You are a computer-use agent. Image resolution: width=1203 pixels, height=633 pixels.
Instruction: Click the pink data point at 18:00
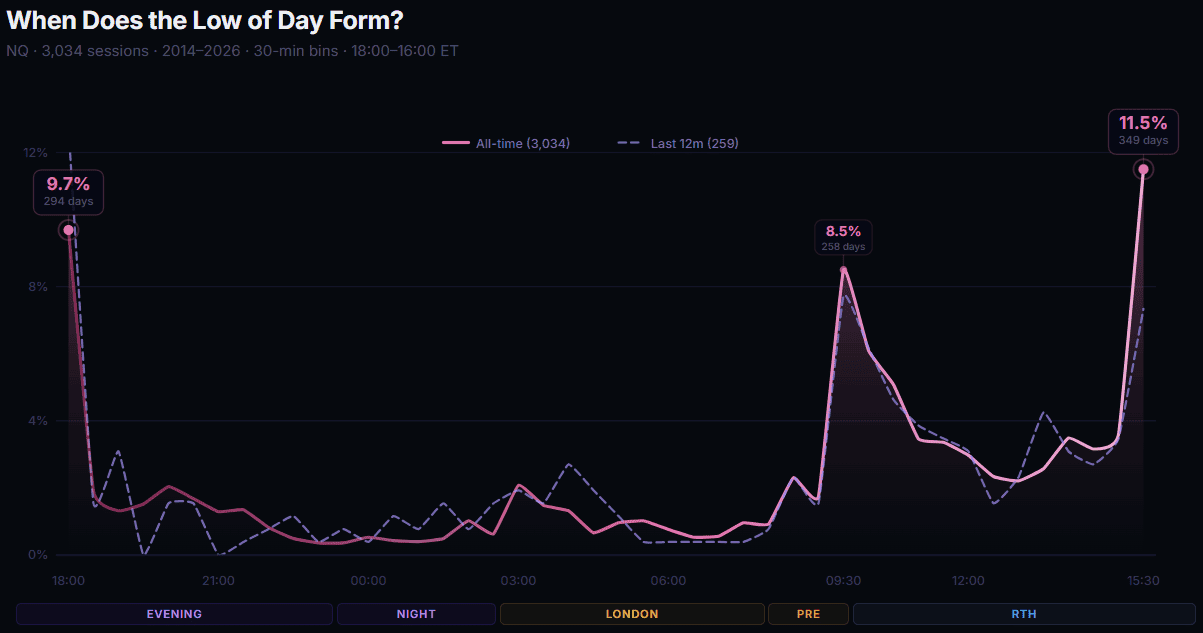[69, 230]
